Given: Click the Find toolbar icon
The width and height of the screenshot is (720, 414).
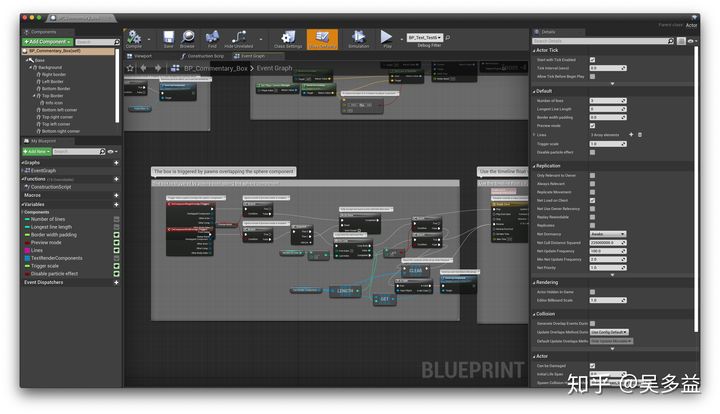Looking at the screenshot, I should pos(212,38).
